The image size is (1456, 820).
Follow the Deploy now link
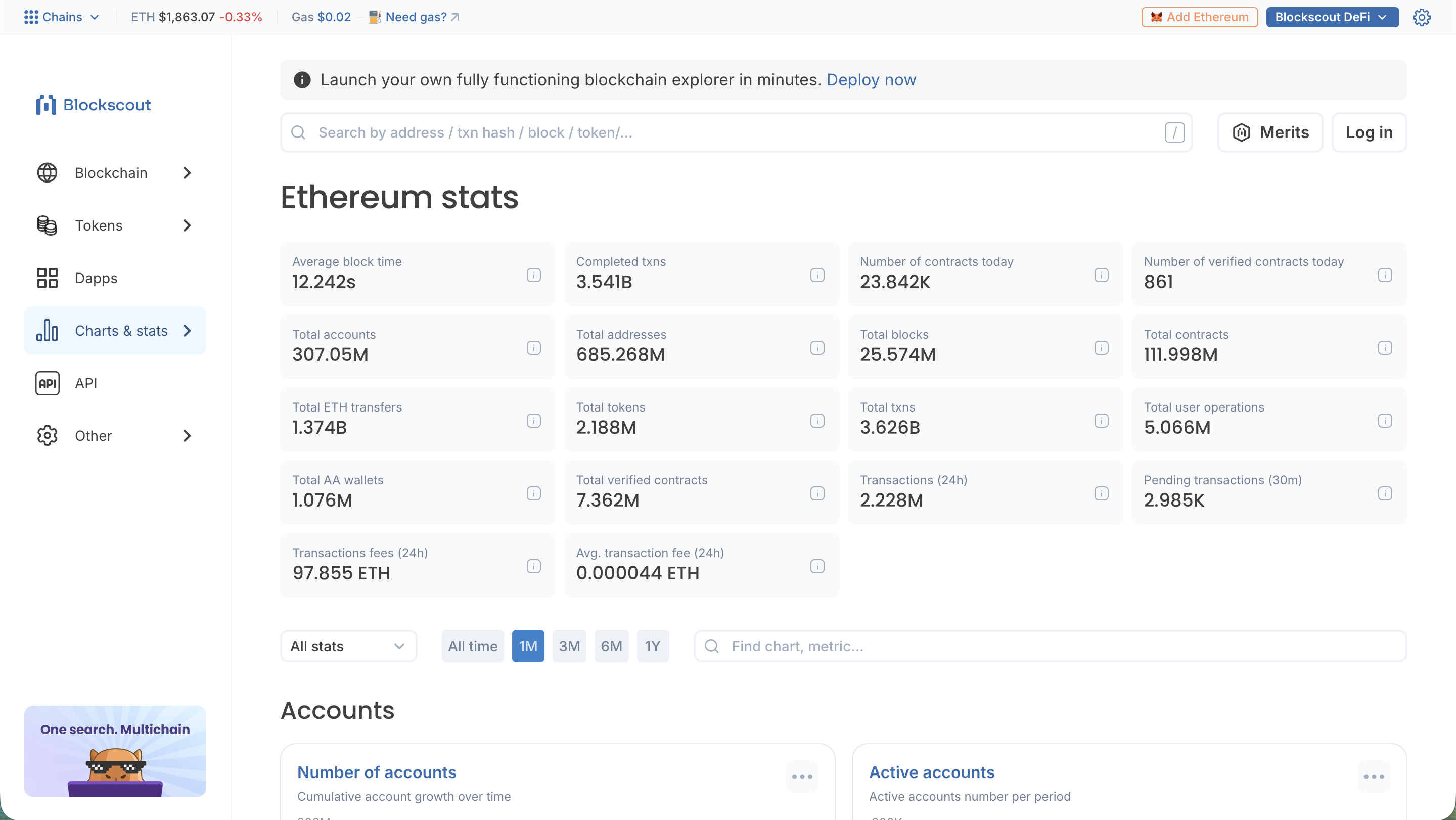pos(871,80)
